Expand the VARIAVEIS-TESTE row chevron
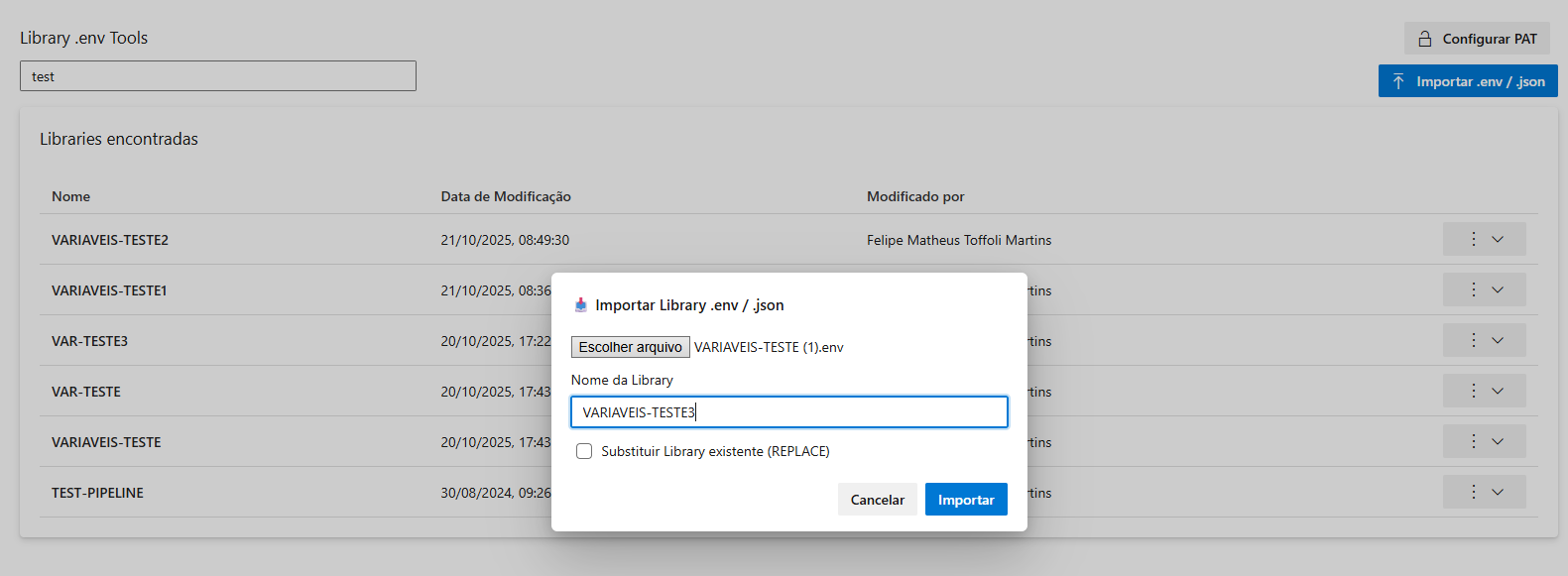The height and width of the screenshot is (576, 1568). pos(1498,441)
